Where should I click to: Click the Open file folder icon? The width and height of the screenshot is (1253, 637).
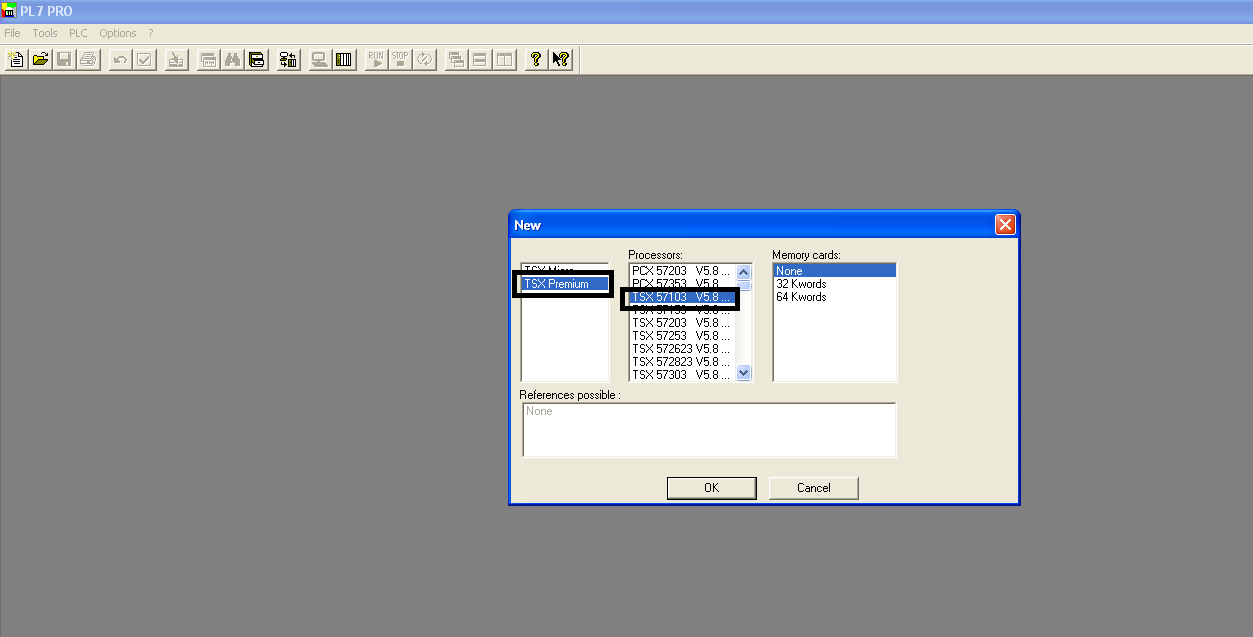point(40,59)
